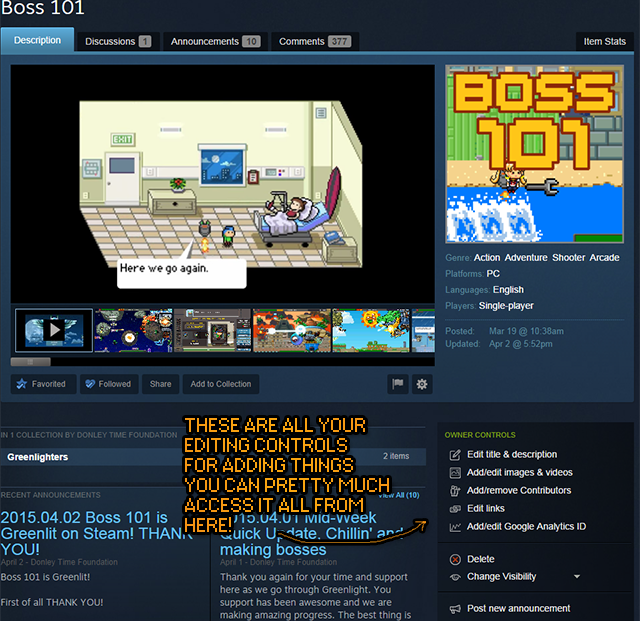Click Edit title & description
The width and height of the screenshot is (640, 621).
pos(512,454)
